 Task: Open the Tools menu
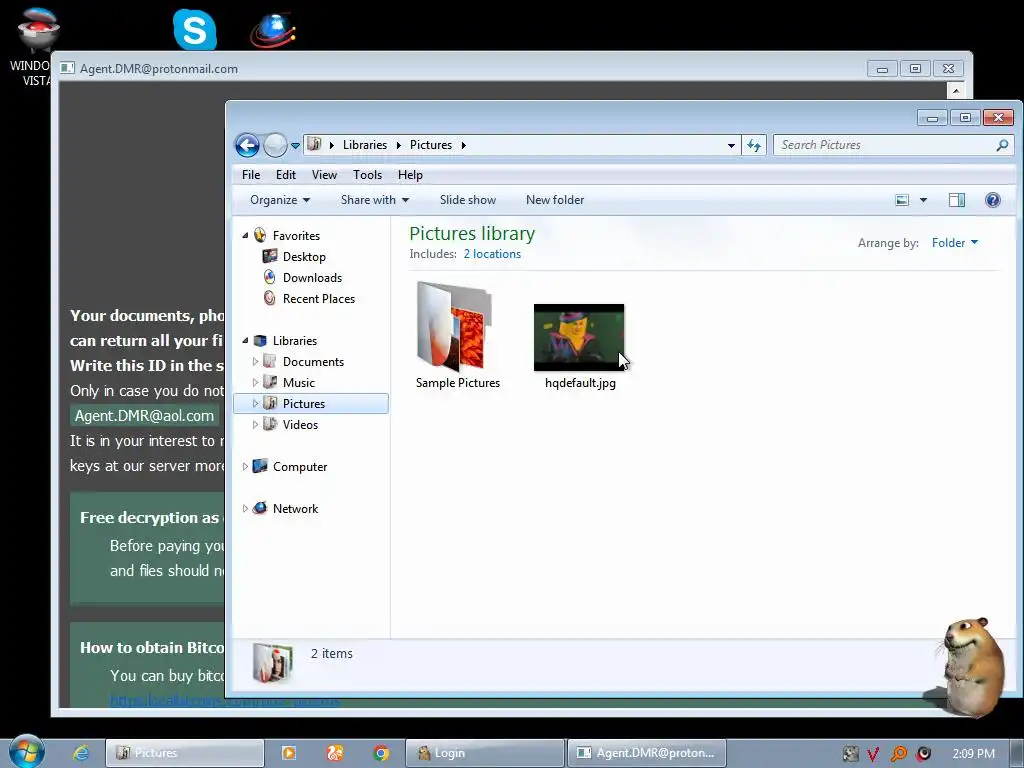click(367, 175)
